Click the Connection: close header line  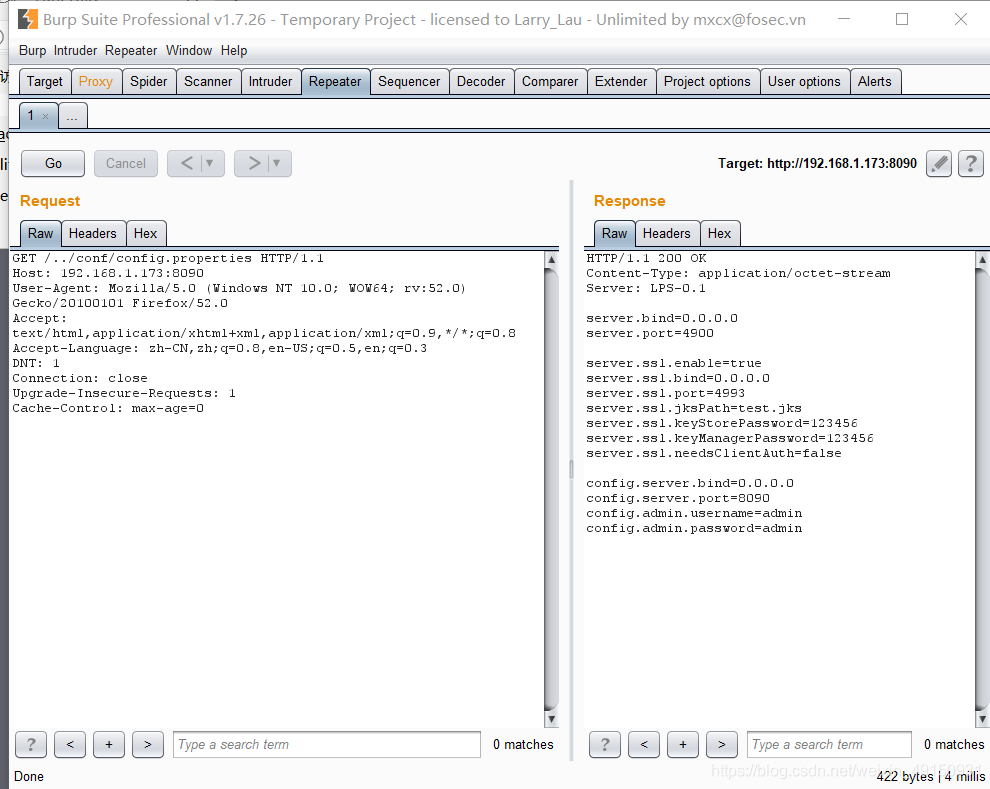(x=80, y=378)
